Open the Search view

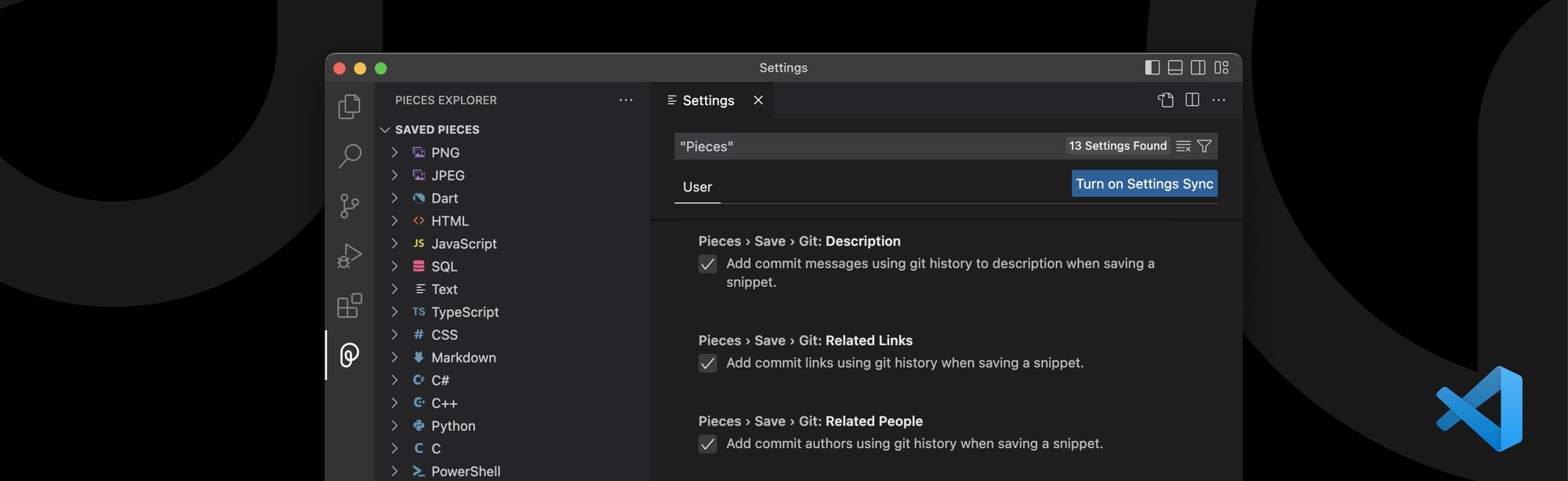tap(349, 156)
